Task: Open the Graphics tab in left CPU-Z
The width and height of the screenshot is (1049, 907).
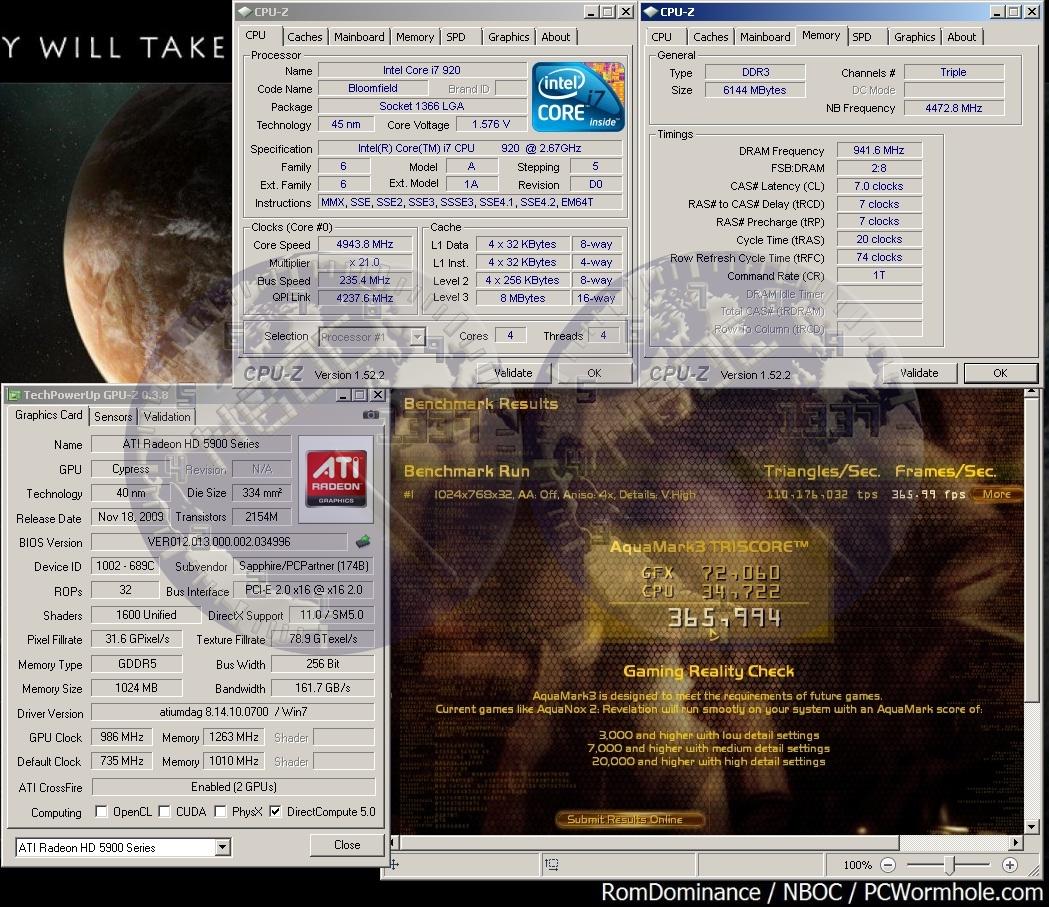Action: (x=508, y=37)
